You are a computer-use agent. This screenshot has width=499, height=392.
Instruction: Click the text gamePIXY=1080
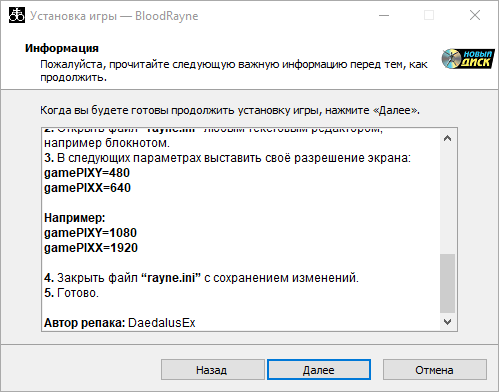pos(90,233)
